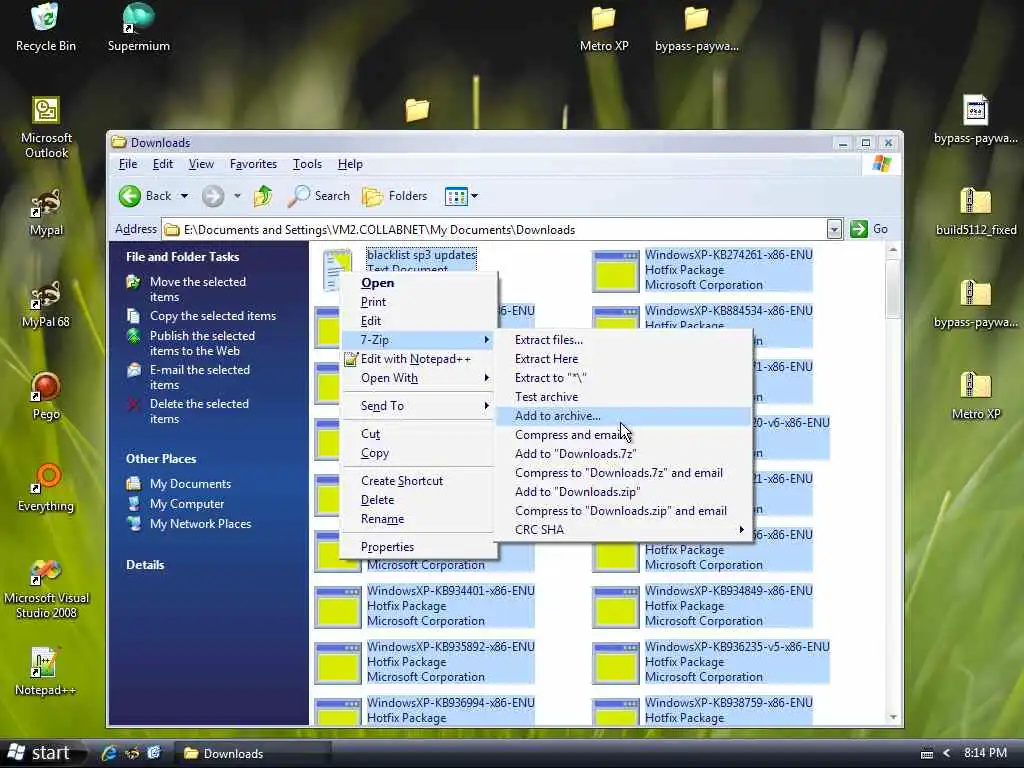Open the View menu
Screen dimensions: 1024x768
[x=201, y=164]
